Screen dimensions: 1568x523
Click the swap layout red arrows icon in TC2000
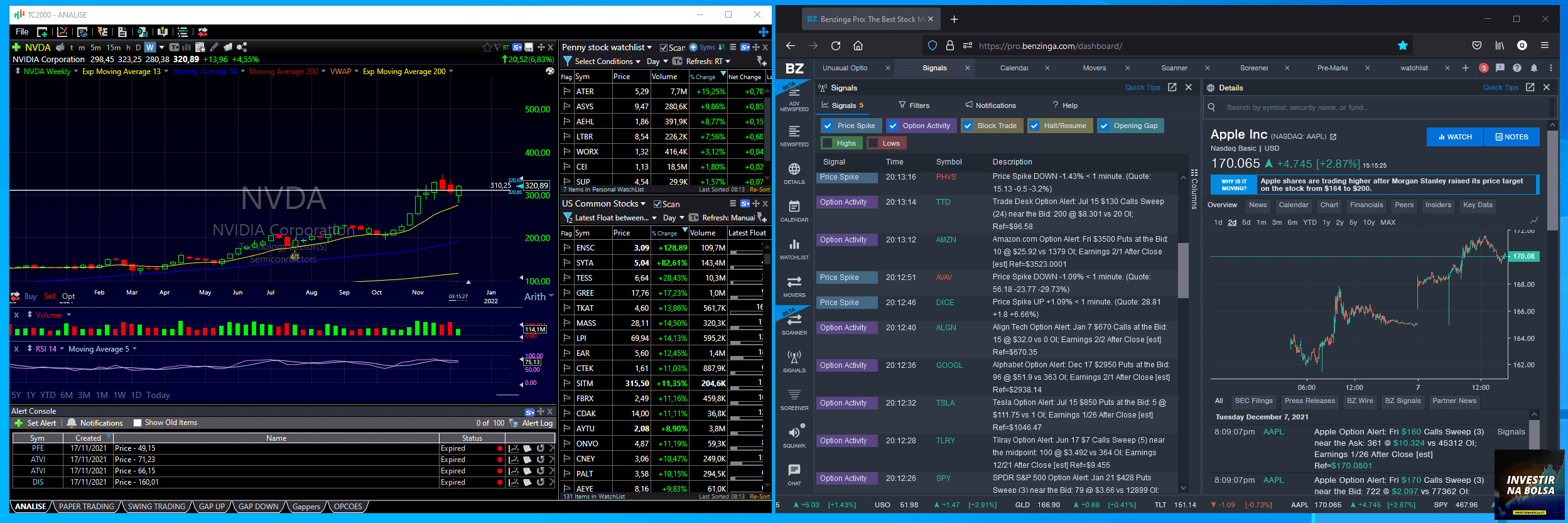(202, 31)
